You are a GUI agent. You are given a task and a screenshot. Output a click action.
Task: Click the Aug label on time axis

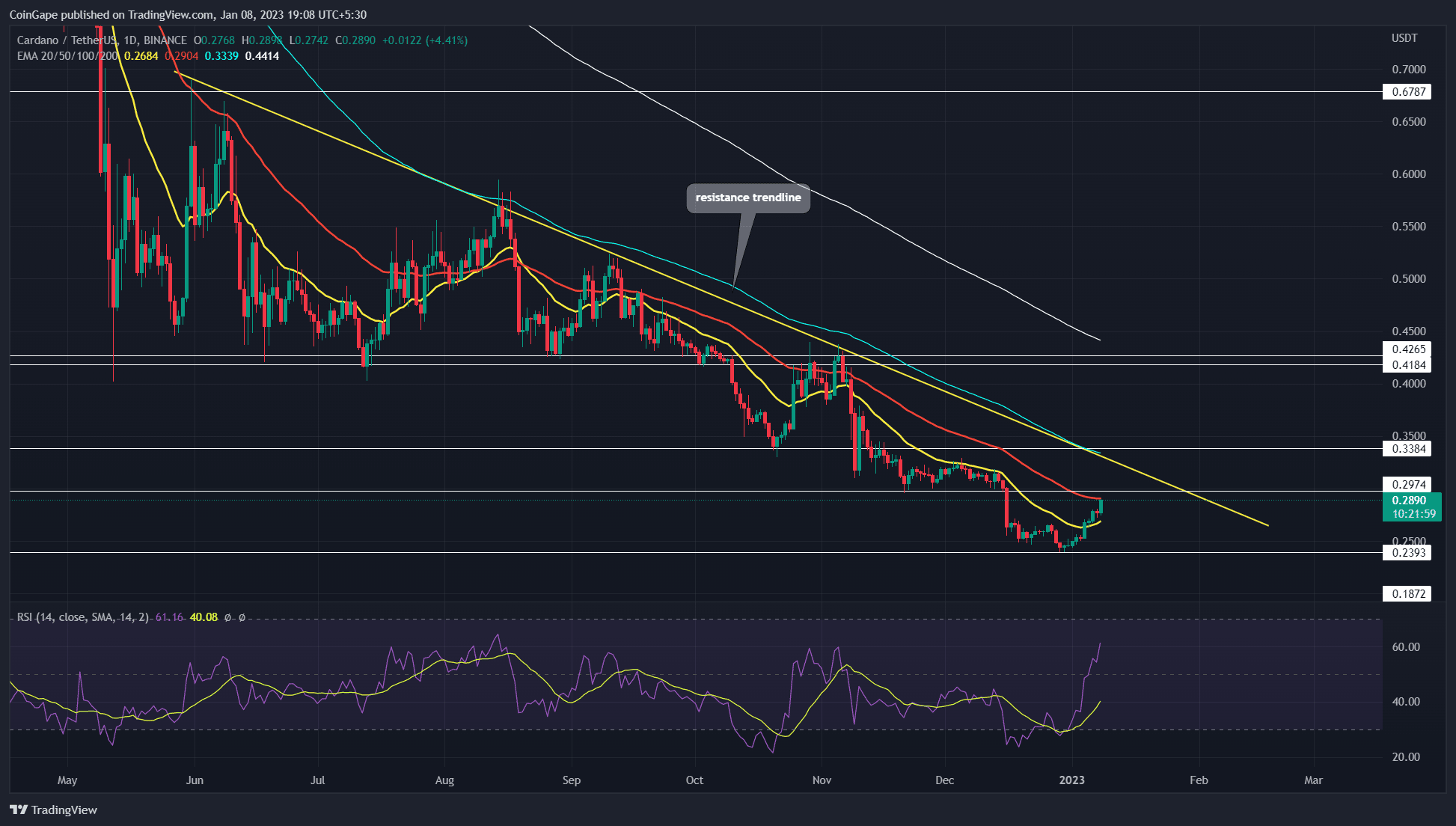(444, 780)
